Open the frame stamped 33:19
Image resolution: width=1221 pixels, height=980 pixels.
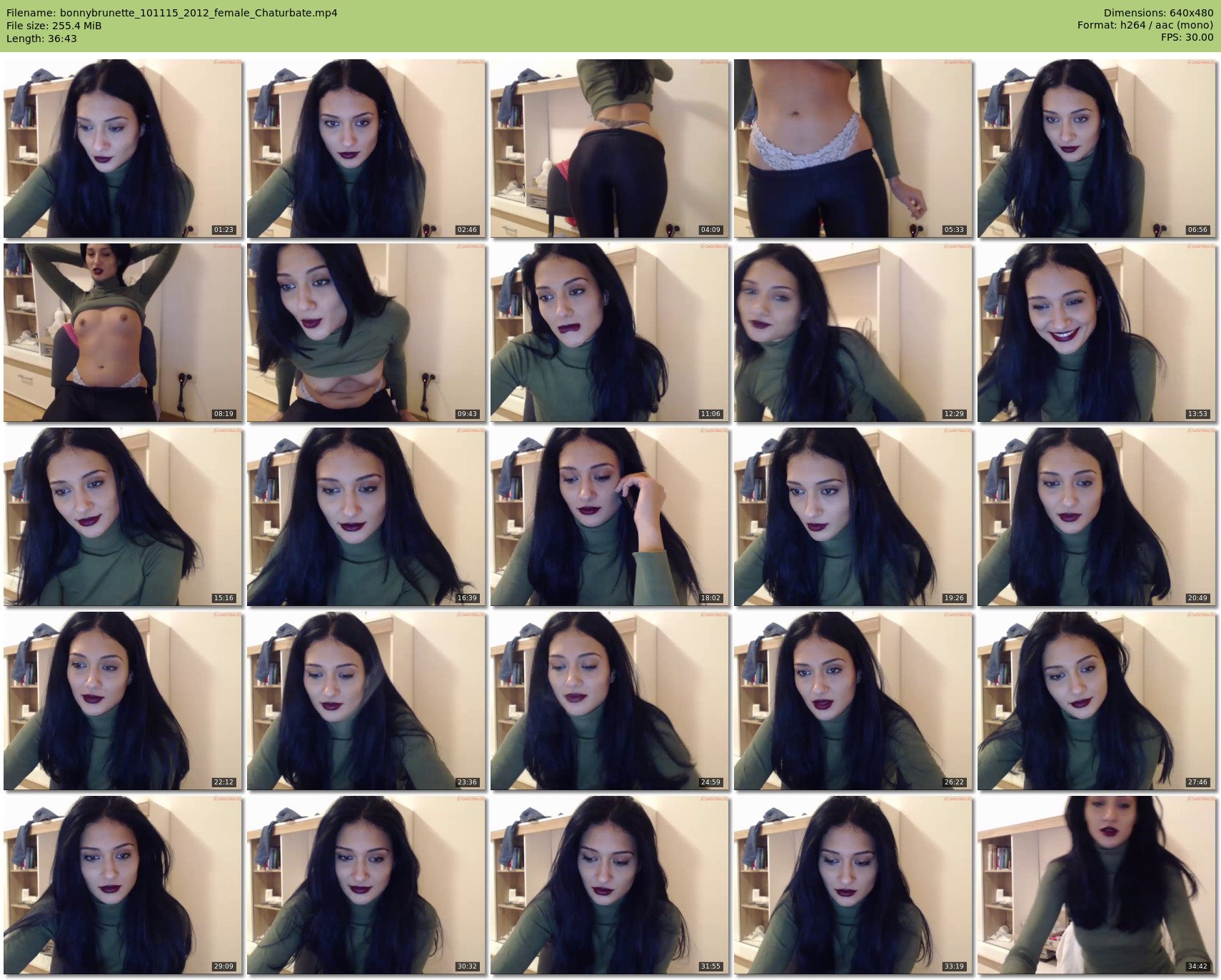853,885
